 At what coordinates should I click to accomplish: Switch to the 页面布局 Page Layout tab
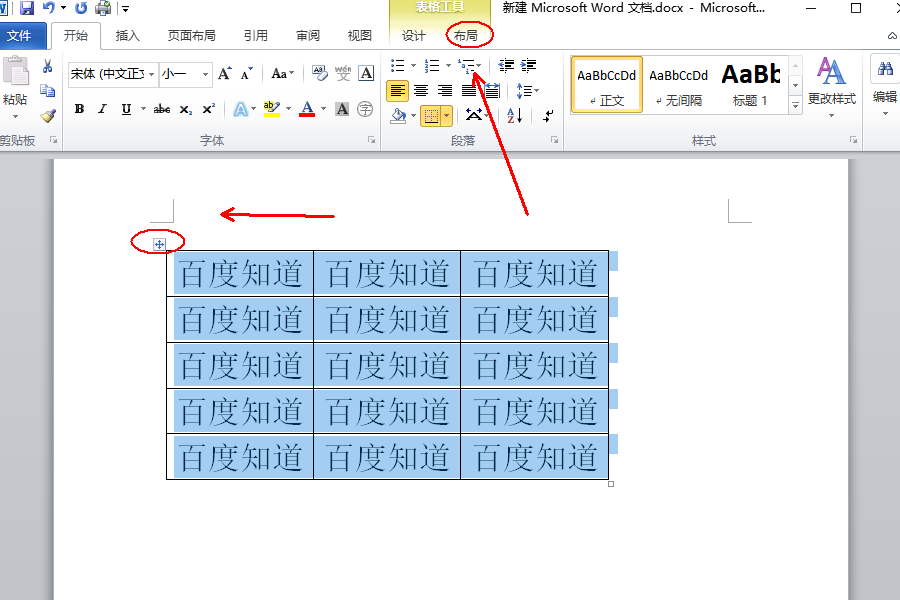(192, 36)
